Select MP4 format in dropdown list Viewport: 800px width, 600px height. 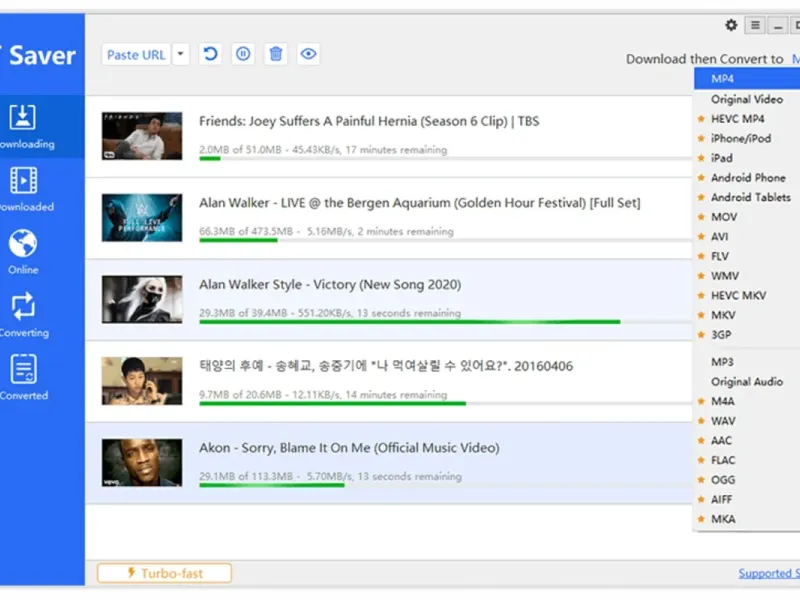click(747, 79)
